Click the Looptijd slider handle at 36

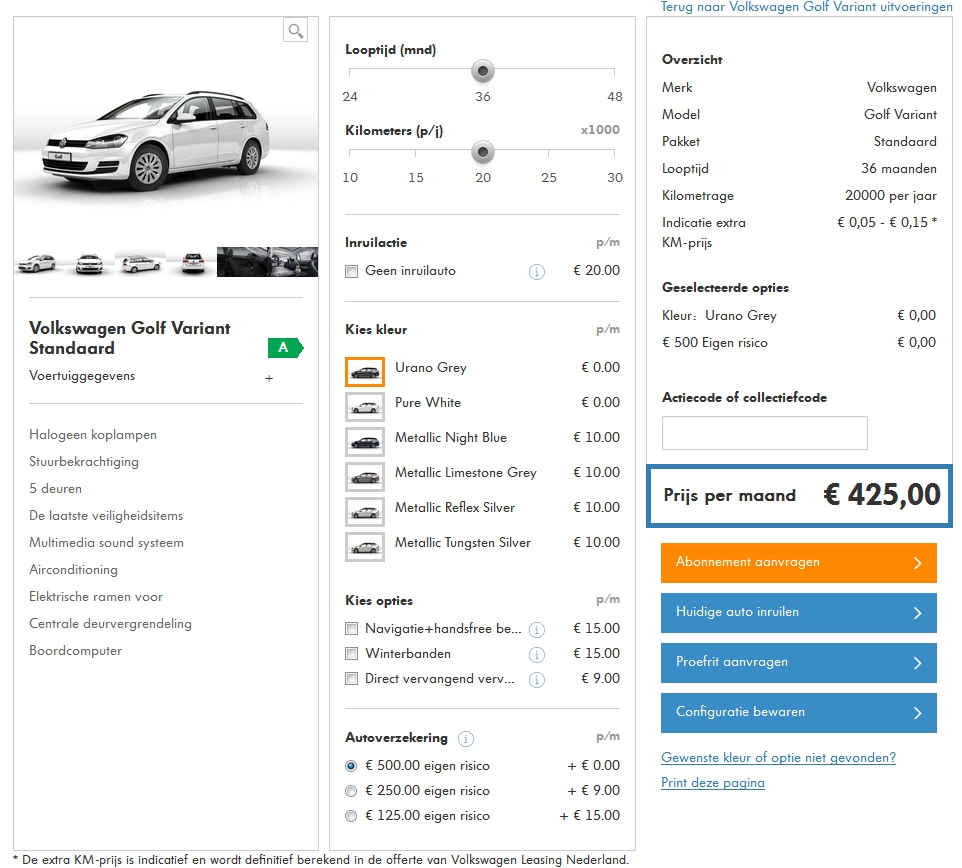point(483,71)
